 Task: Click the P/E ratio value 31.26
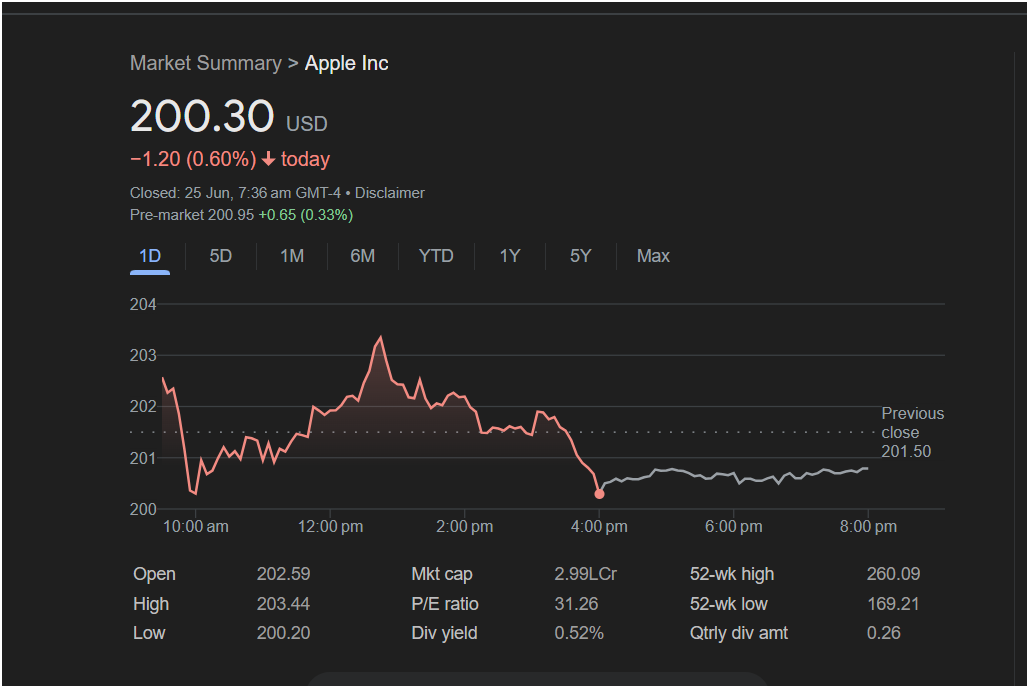(x=576, y=603)
